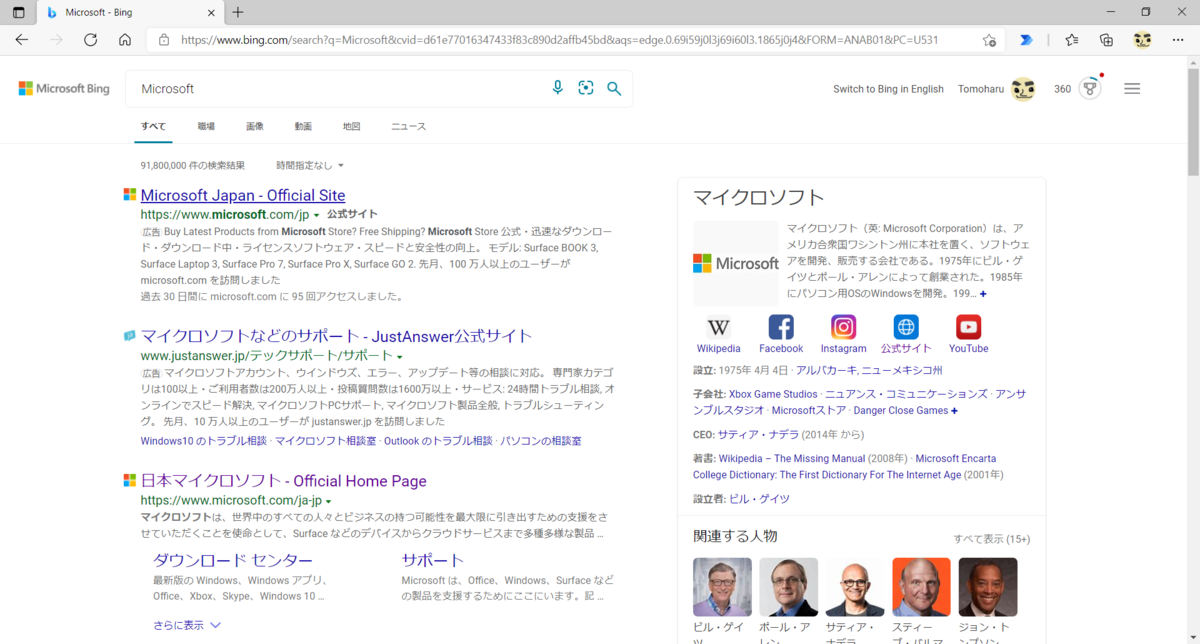The image size is (1200, 644).
Task: Open the Windows10 のトラブル相談 link
Action: coord(204,441)
